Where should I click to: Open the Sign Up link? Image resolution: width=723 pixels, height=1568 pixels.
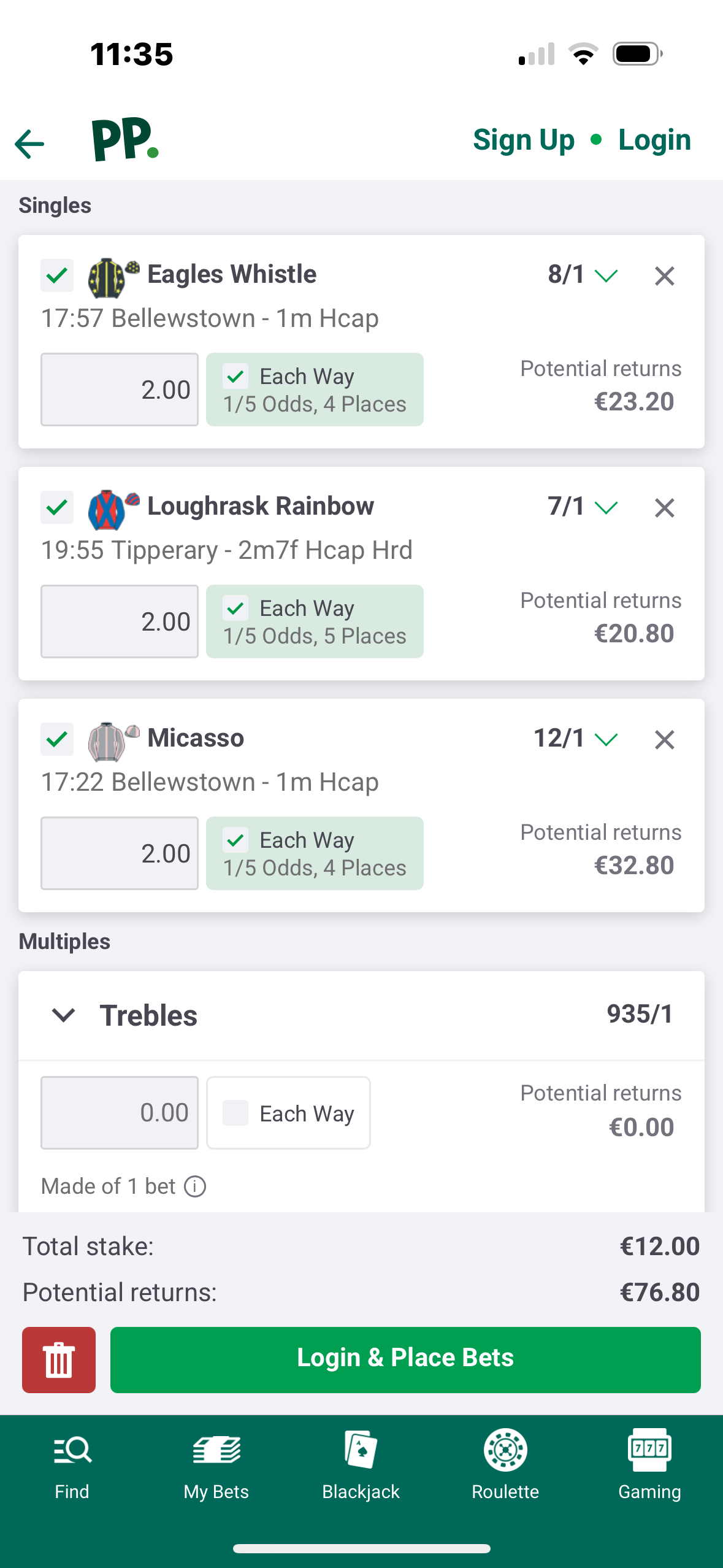coord(524,140)
